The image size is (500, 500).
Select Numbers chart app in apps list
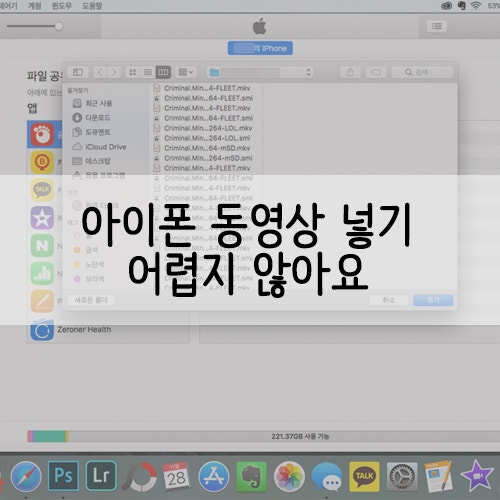42,273
